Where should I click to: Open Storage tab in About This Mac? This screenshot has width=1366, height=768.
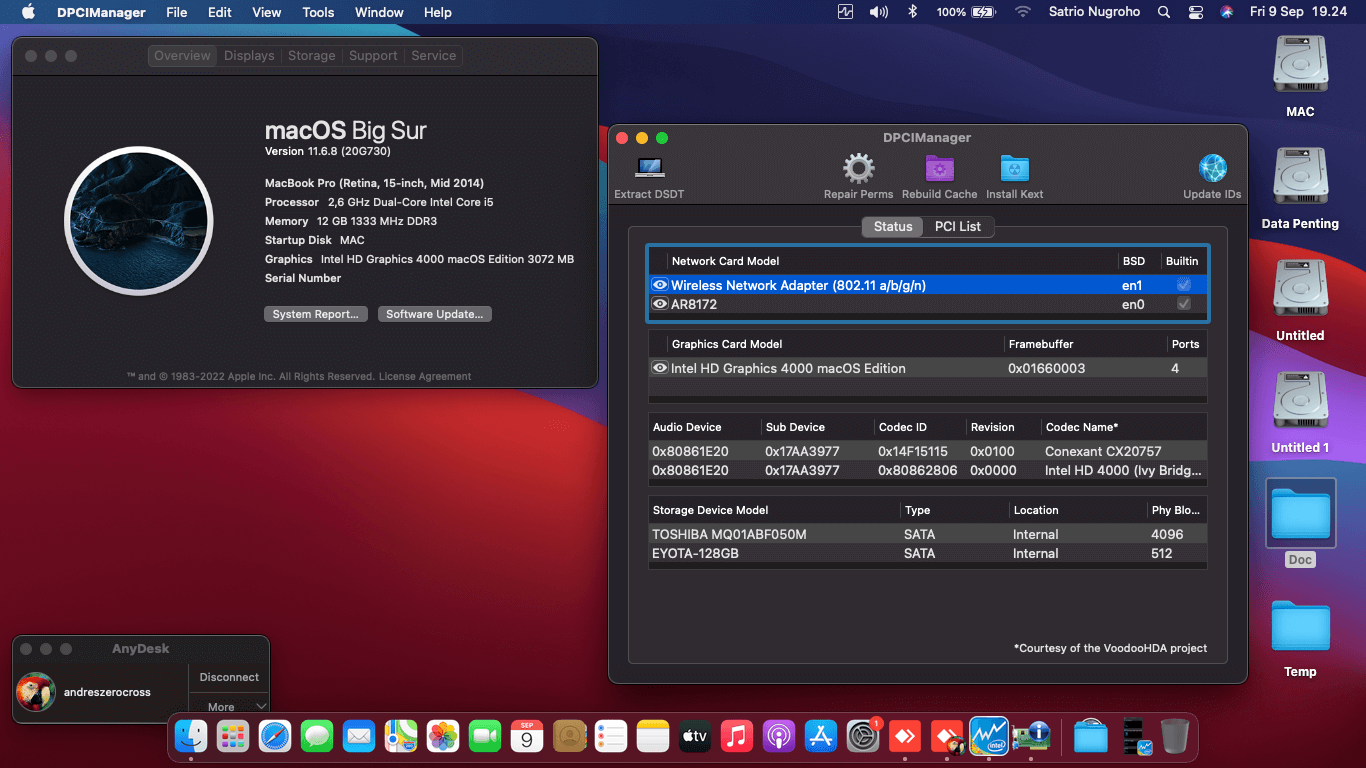point(312,56)
